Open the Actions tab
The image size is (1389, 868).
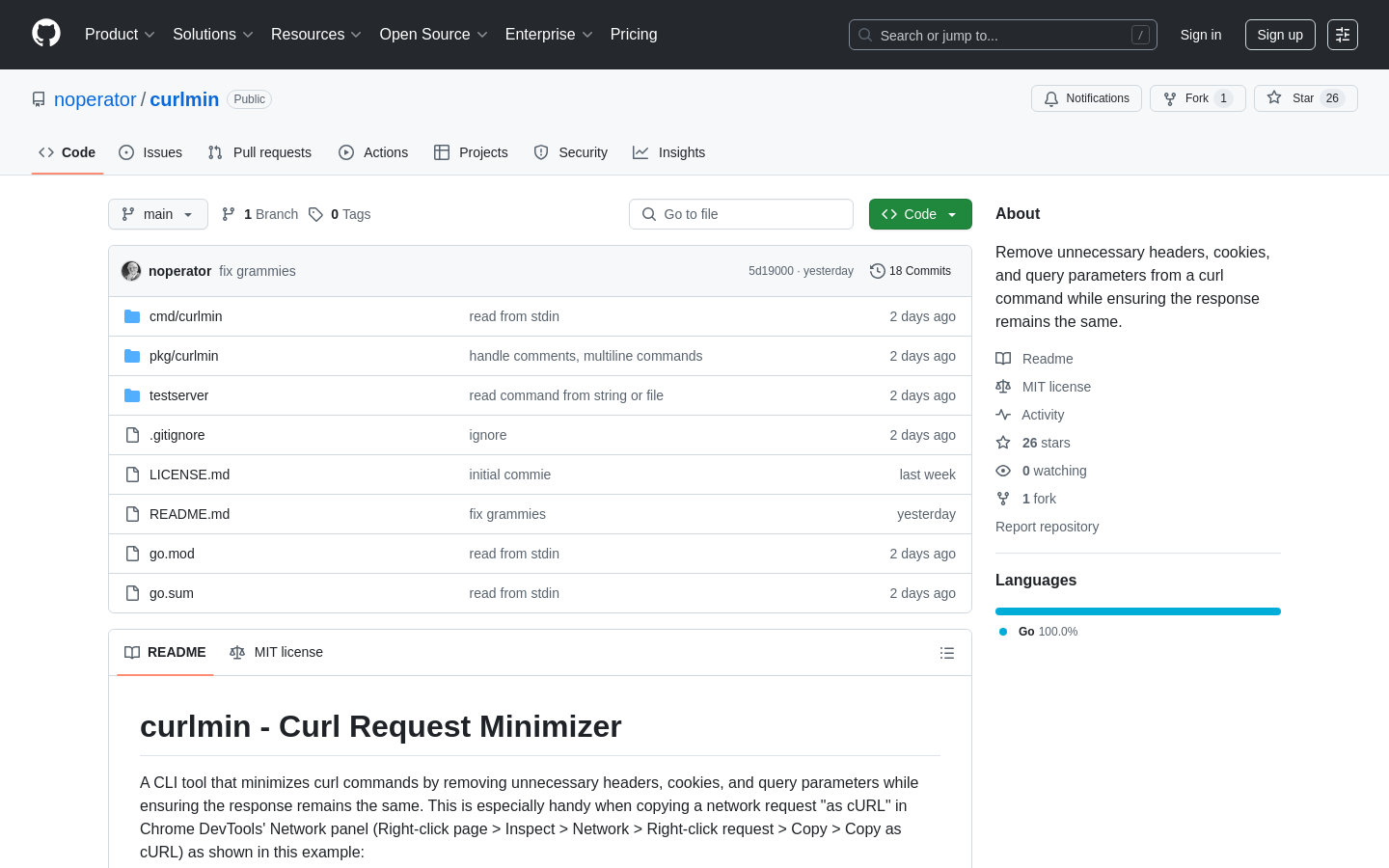373,152
